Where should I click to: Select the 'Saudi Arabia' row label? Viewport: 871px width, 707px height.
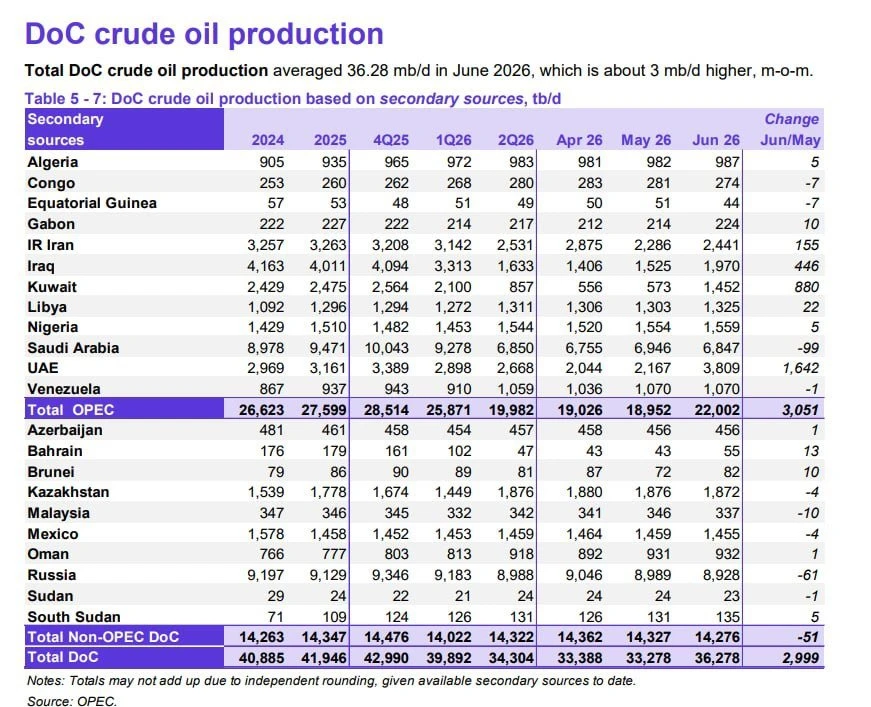click(73, 348)
